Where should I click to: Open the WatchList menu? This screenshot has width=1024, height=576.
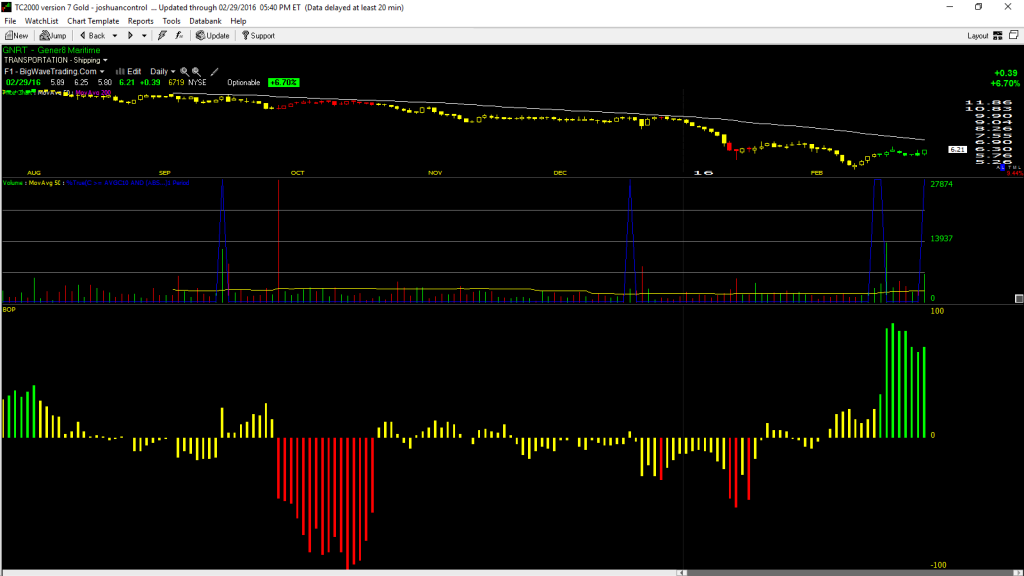point(41,21)
